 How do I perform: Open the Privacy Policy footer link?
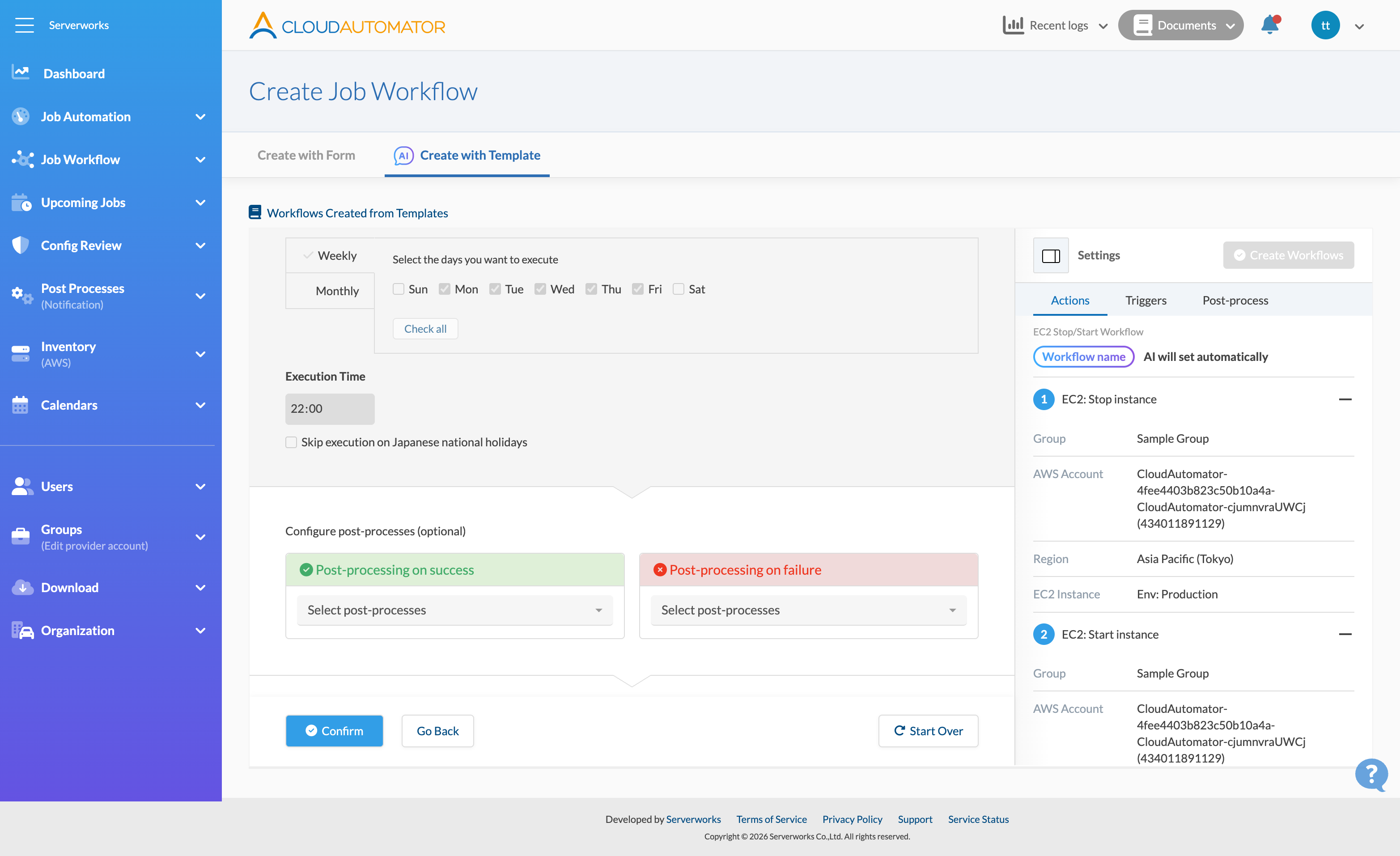tap(852, 819)
